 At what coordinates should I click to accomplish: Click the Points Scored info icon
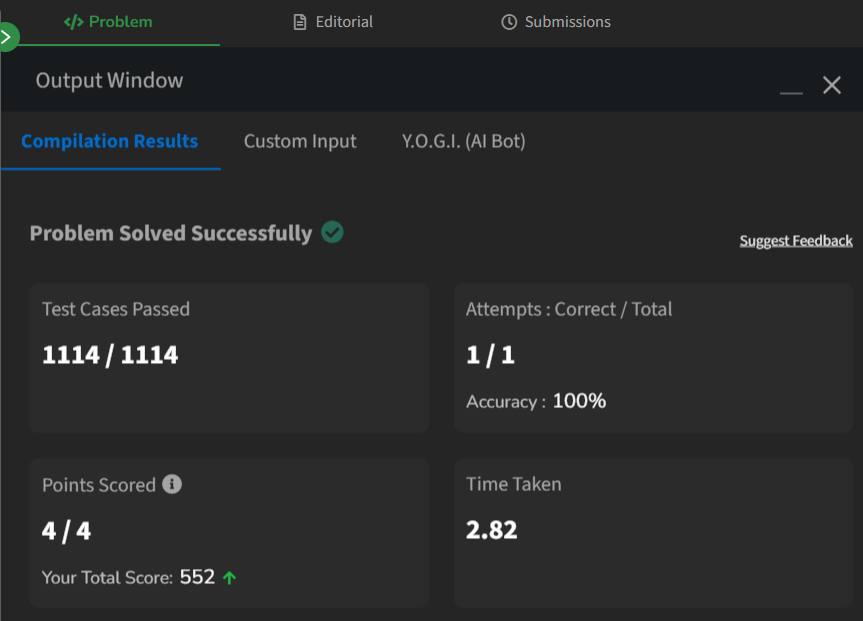tap(172, 484)
